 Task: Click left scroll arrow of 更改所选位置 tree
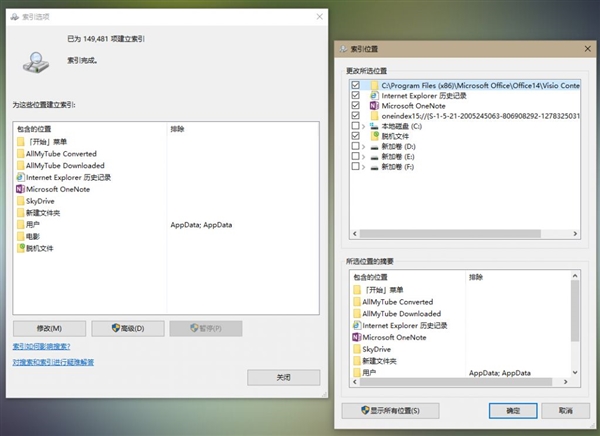click(x=355, y=234)
